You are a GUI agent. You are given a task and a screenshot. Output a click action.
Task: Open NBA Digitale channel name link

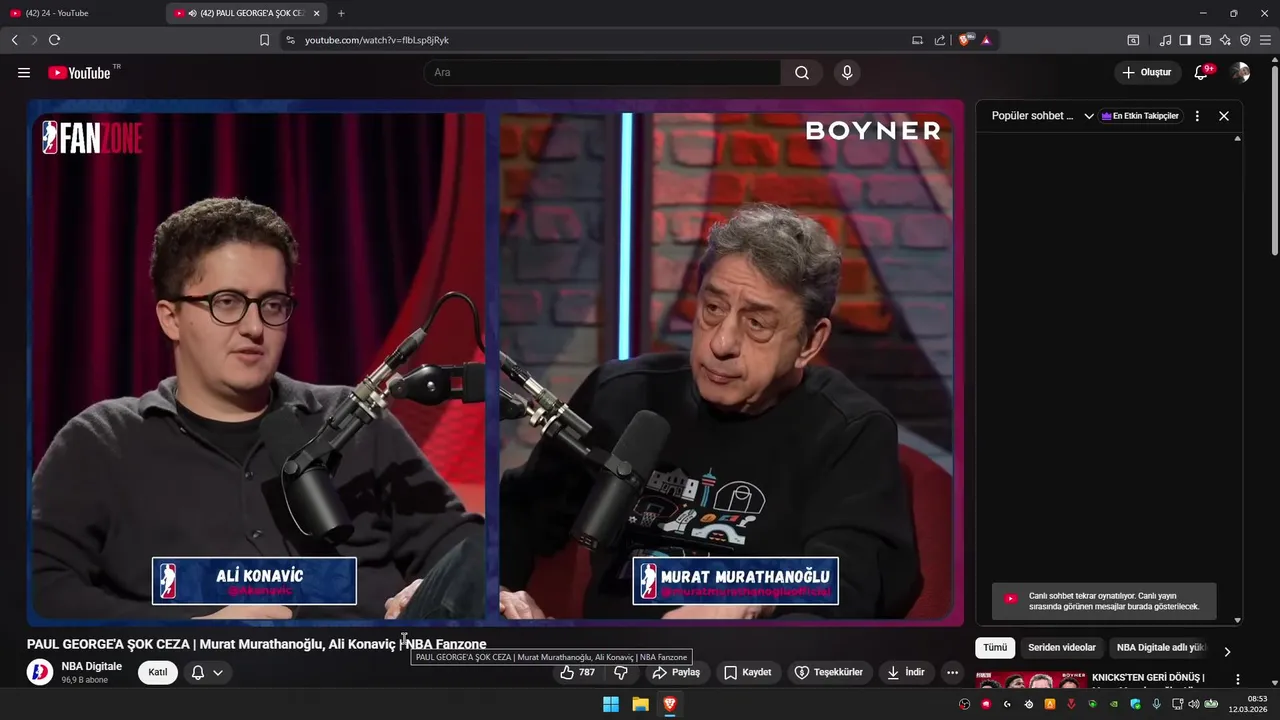coord(92,666)
